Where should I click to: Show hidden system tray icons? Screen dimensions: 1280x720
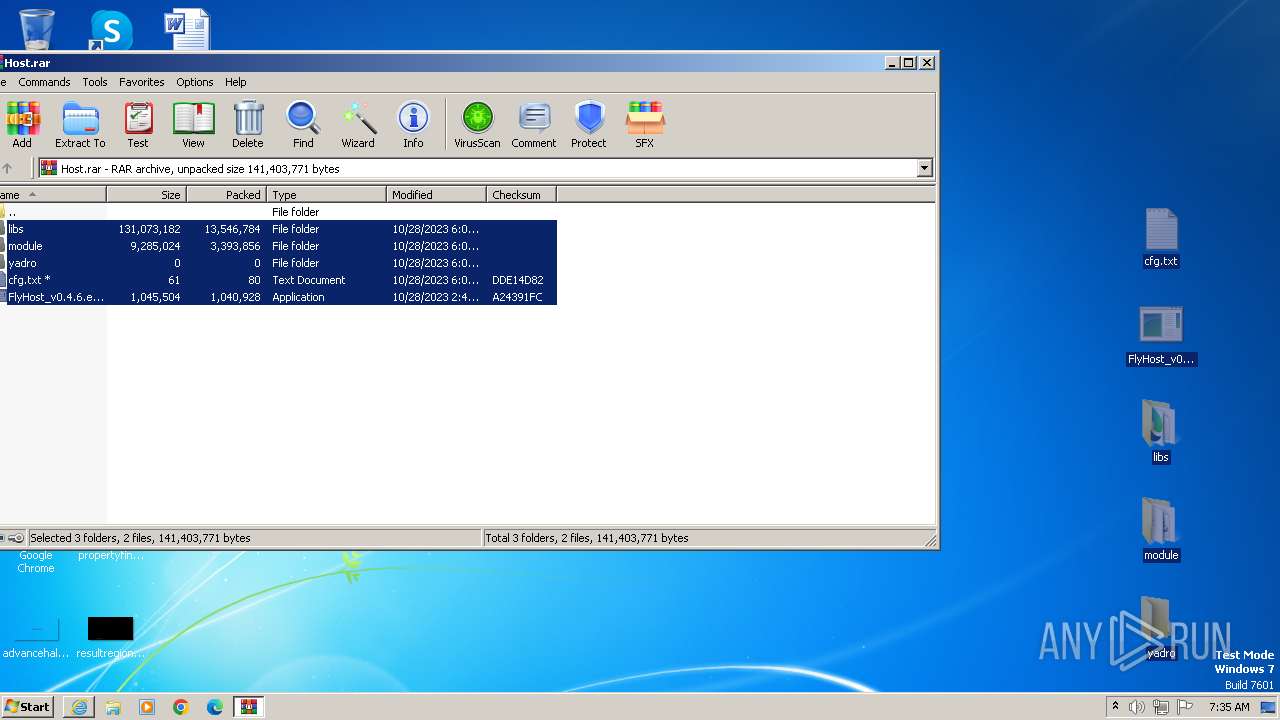click(x=1115, y=707)
